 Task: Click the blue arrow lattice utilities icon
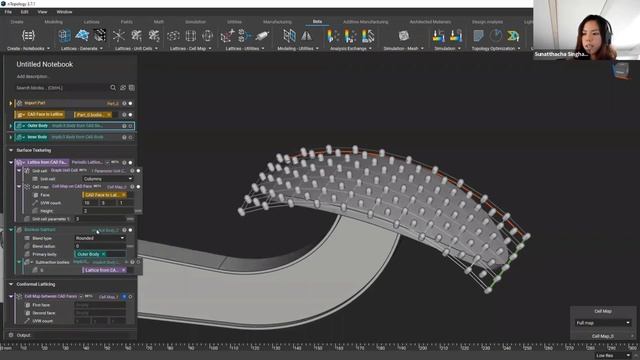pyautogui.click(x=244, y=36)
